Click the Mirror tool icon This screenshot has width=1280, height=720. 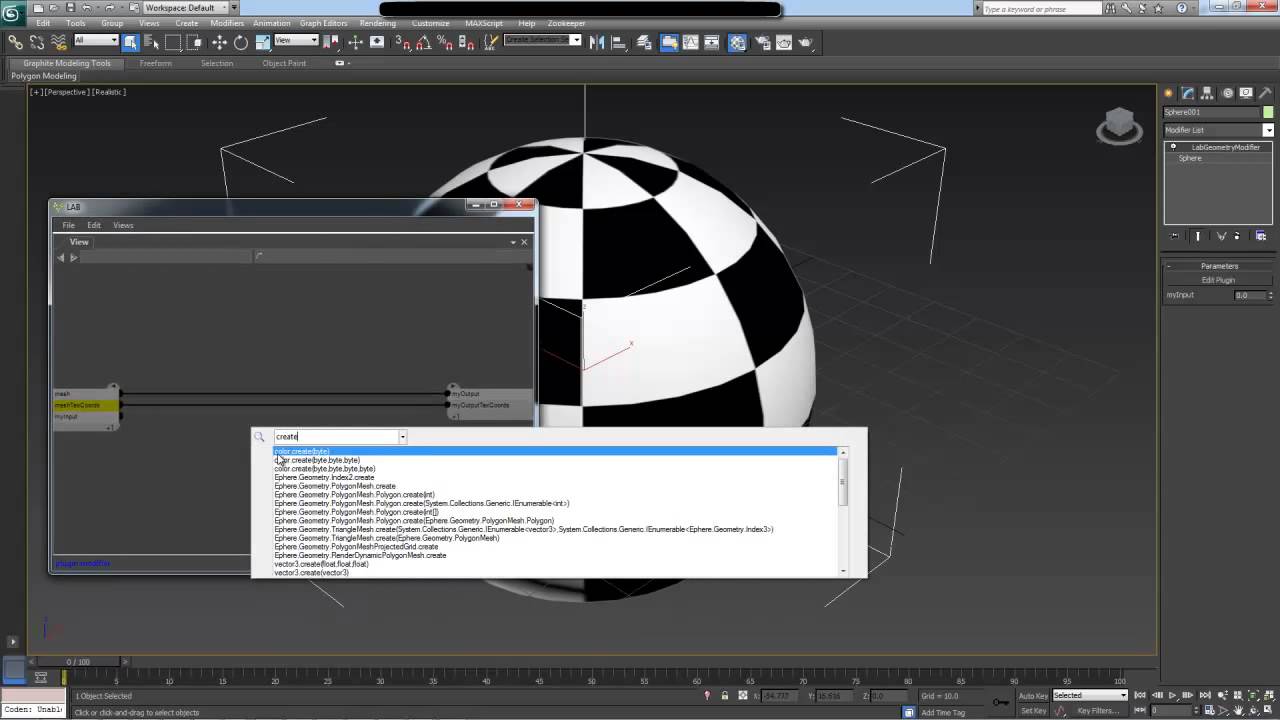597,42
